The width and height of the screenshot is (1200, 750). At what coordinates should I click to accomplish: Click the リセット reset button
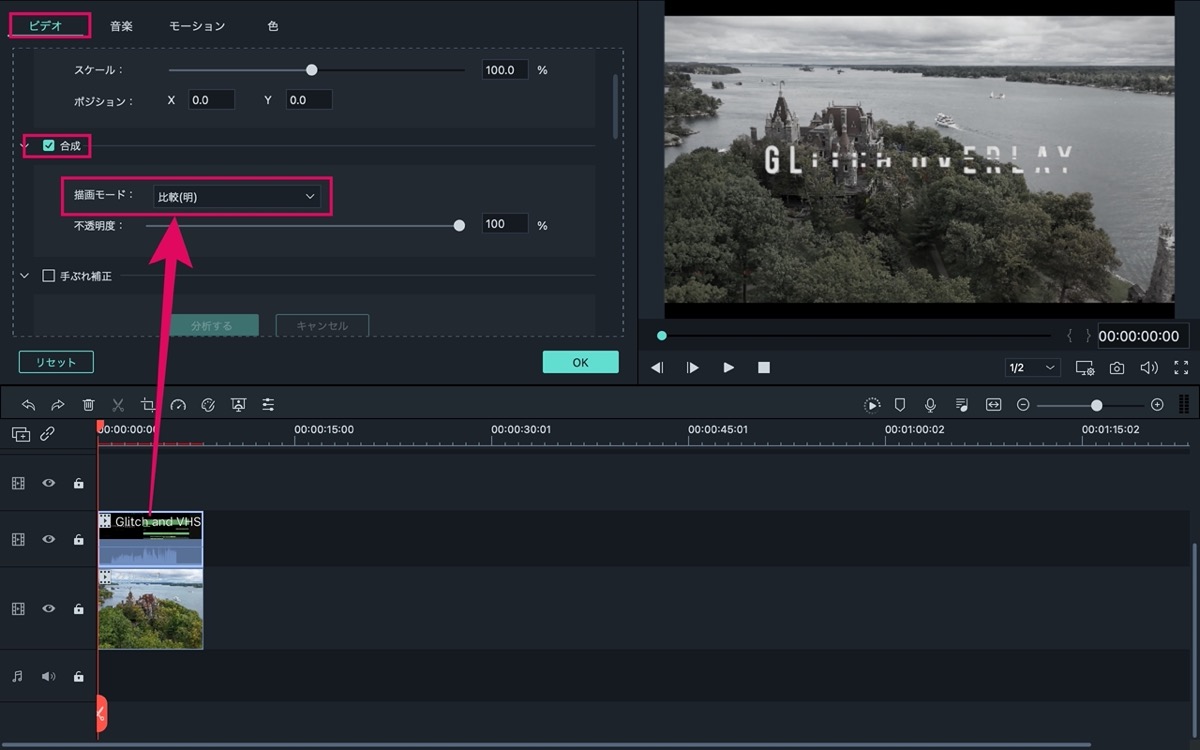pyautogui.click(x=56, y=362)
